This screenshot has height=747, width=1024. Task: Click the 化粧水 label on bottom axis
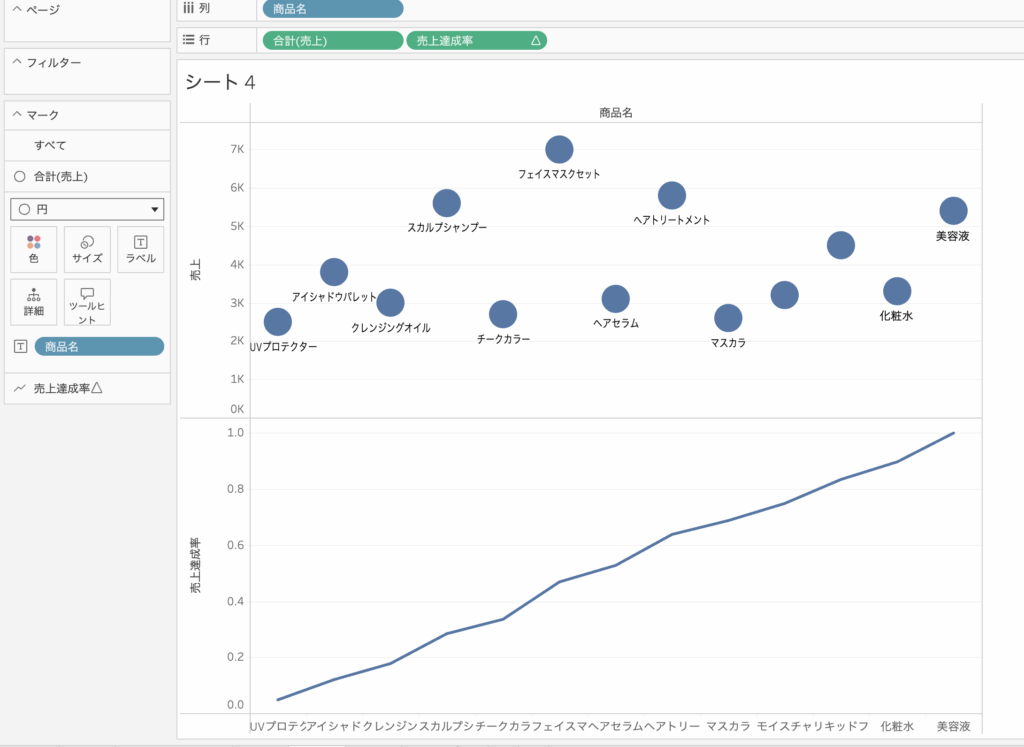[x=897, y=726]
